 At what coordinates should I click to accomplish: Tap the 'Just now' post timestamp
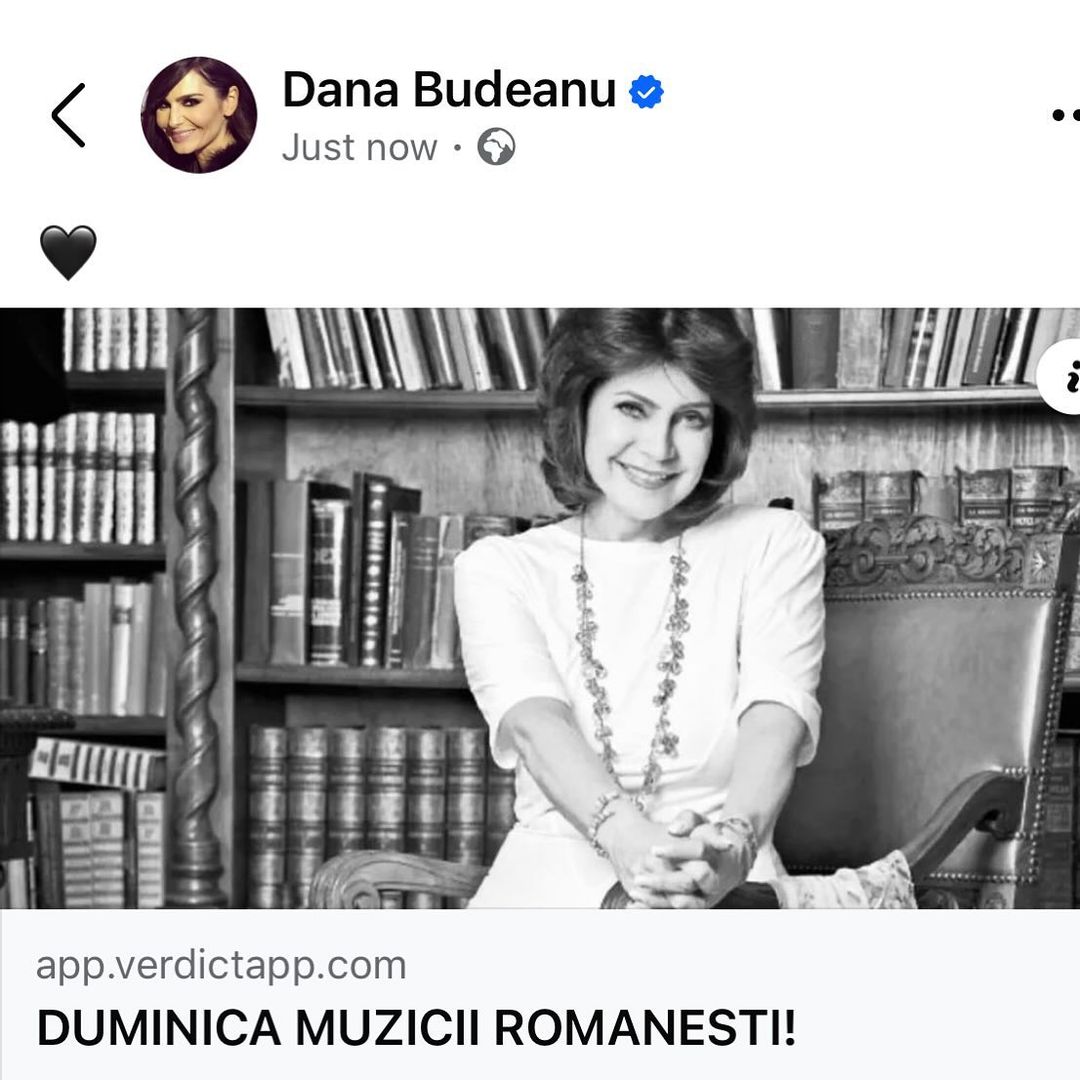click(360, 147)
